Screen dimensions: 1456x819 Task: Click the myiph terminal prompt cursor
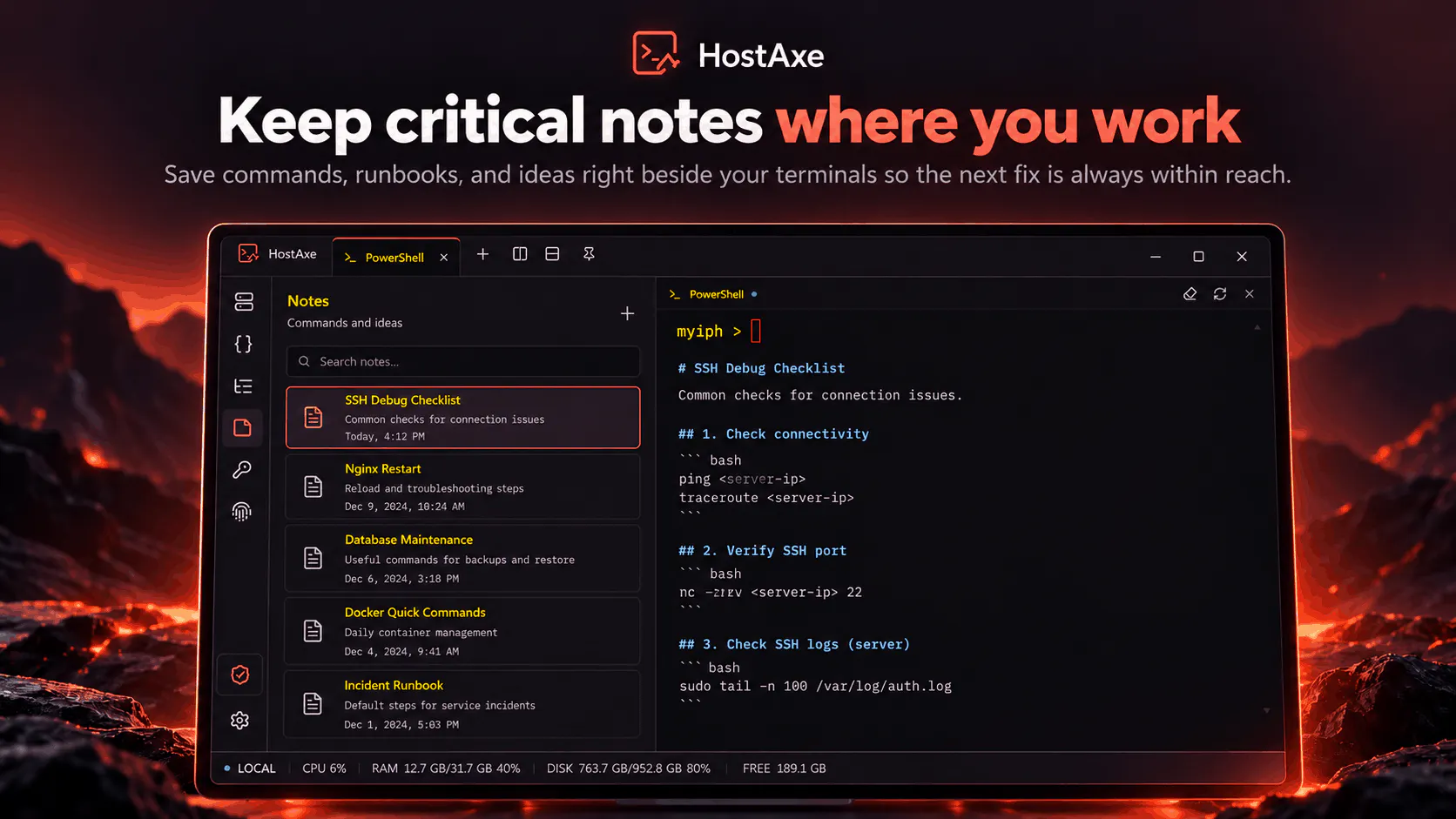(x=756, y=331)
